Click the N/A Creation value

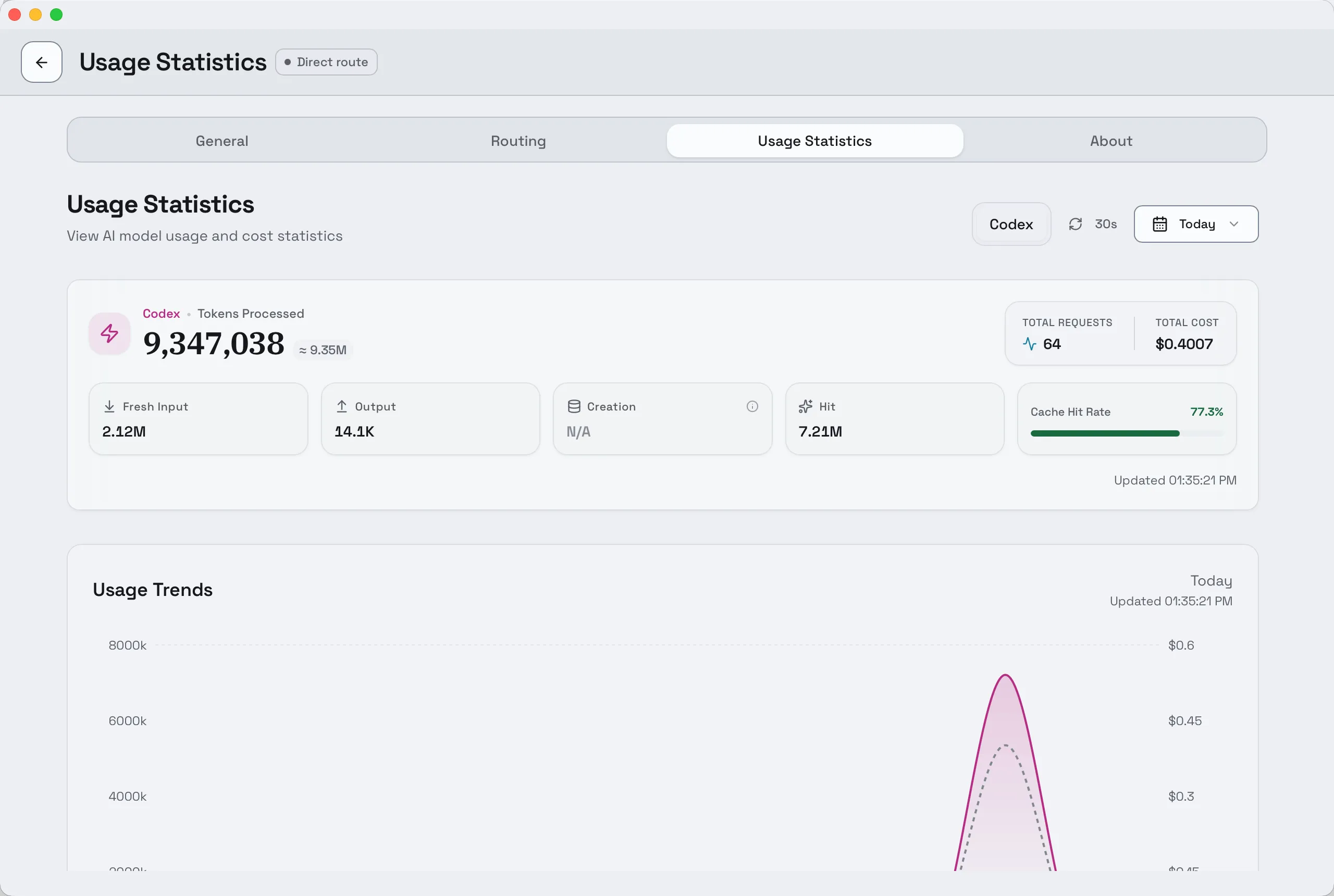click(578, 431)
